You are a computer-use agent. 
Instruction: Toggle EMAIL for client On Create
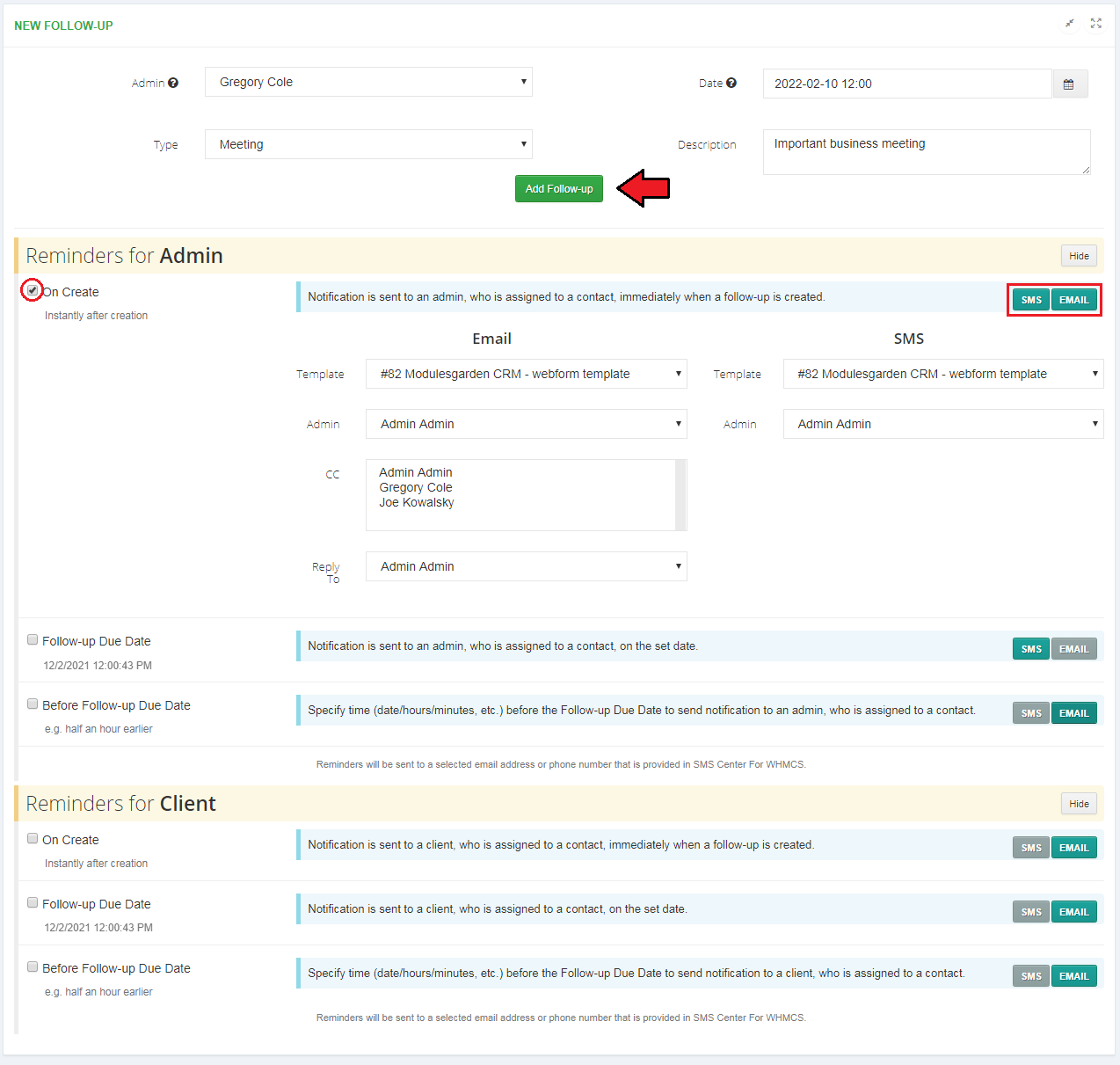[1073, 848]
